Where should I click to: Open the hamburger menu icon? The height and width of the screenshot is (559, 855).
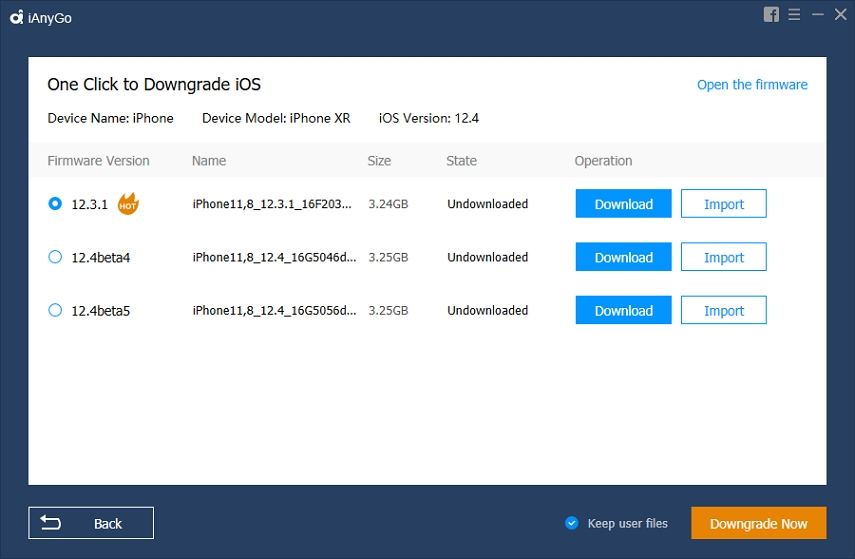point(794,15)
